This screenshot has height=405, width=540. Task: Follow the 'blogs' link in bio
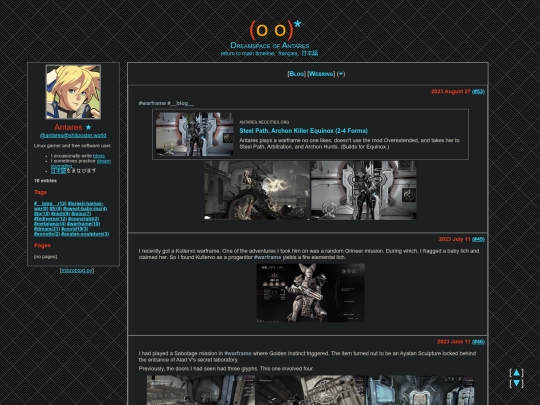coord(99,156)
